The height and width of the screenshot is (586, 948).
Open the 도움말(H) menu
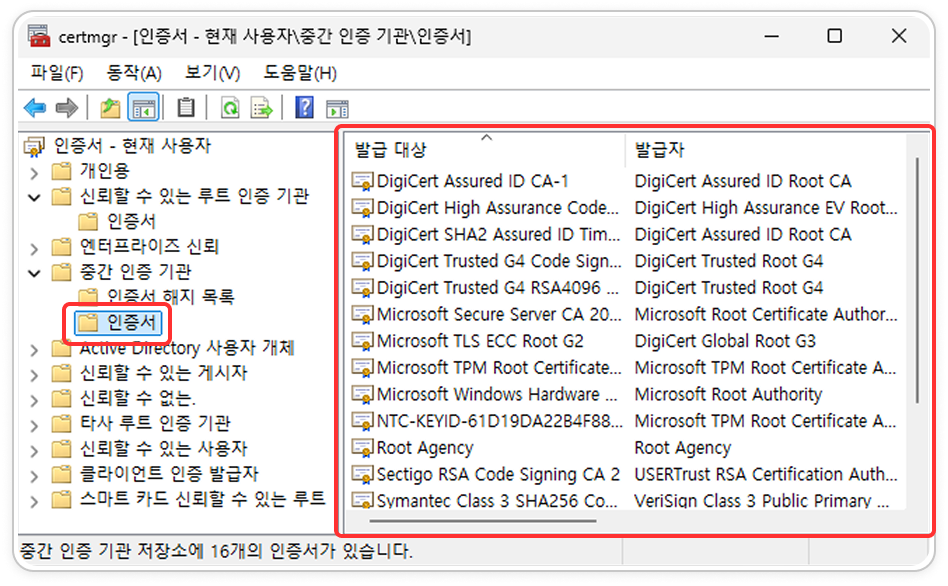[300, 73]
